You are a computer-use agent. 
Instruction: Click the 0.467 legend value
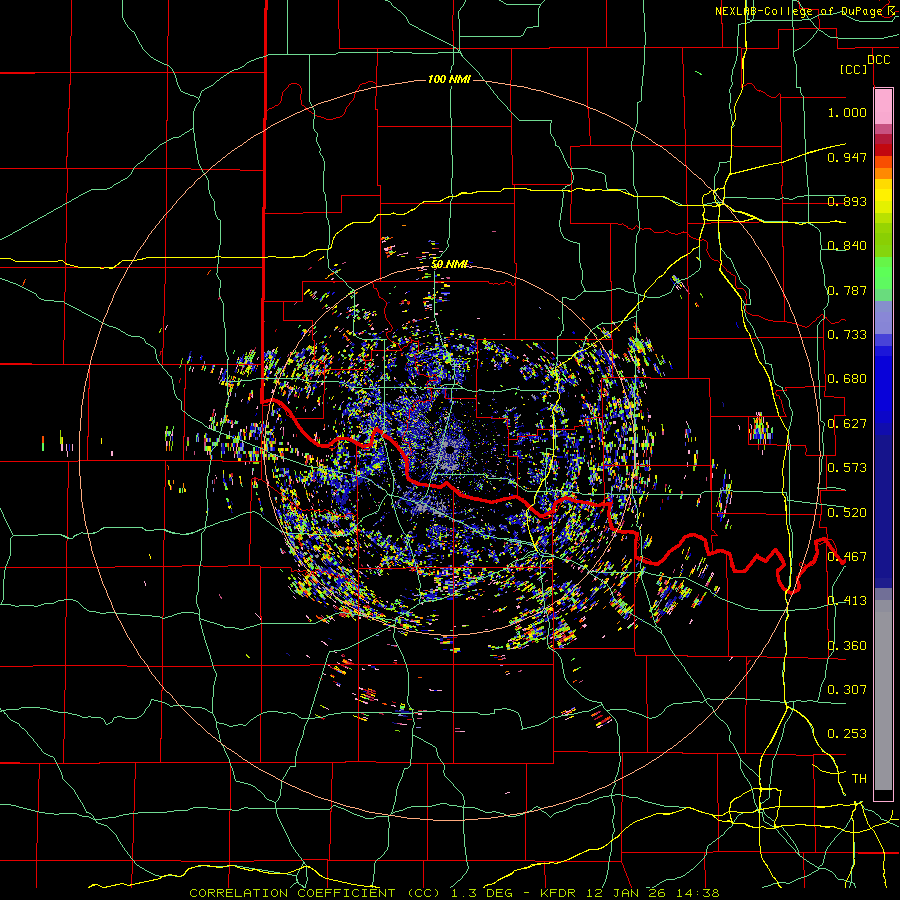pos(847,557)
